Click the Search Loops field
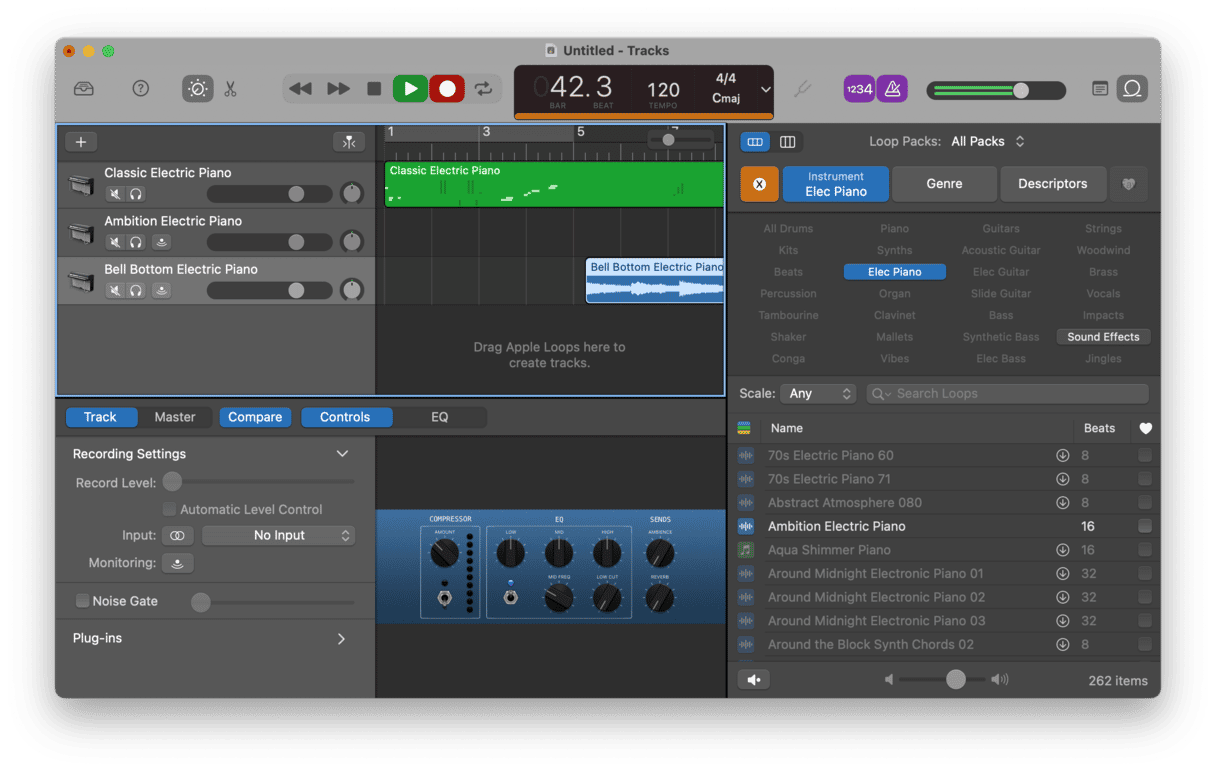Image resolution: width=1216 pixels, height=771 pixels. [x=1008, y=394]
